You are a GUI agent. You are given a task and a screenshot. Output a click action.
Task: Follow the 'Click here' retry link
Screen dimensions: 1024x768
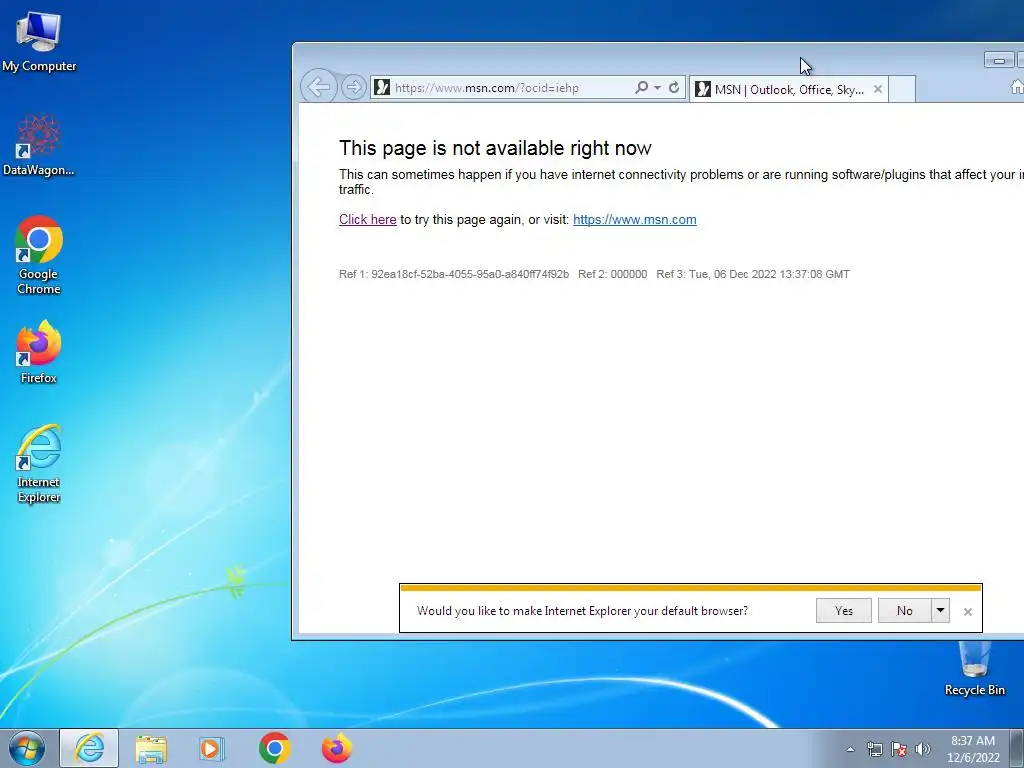[x=368, y=219]
